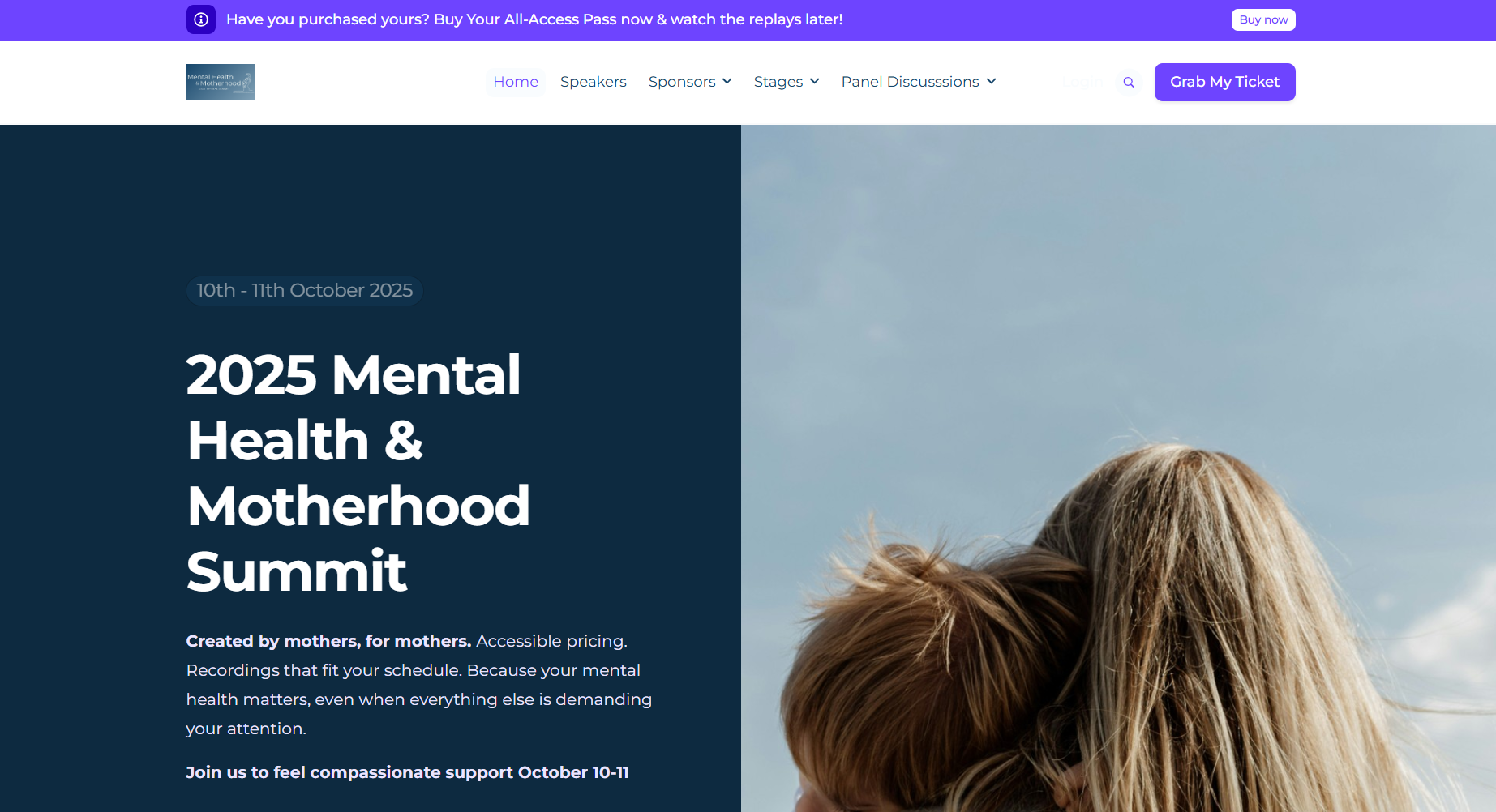The width and height of the screenshot is (1496, 812).
Task: Expand the Sponsors dropdown chevron
Action: [x=727, y=81]
